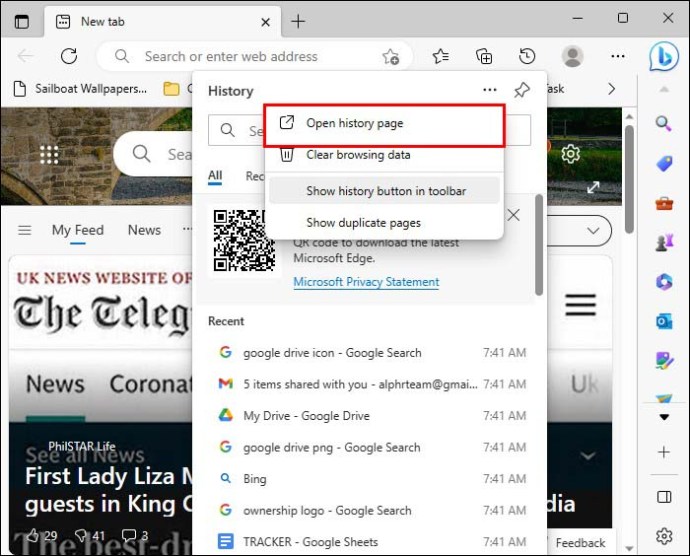
Task: Select the My Feed tab
Action: [78, 230]
